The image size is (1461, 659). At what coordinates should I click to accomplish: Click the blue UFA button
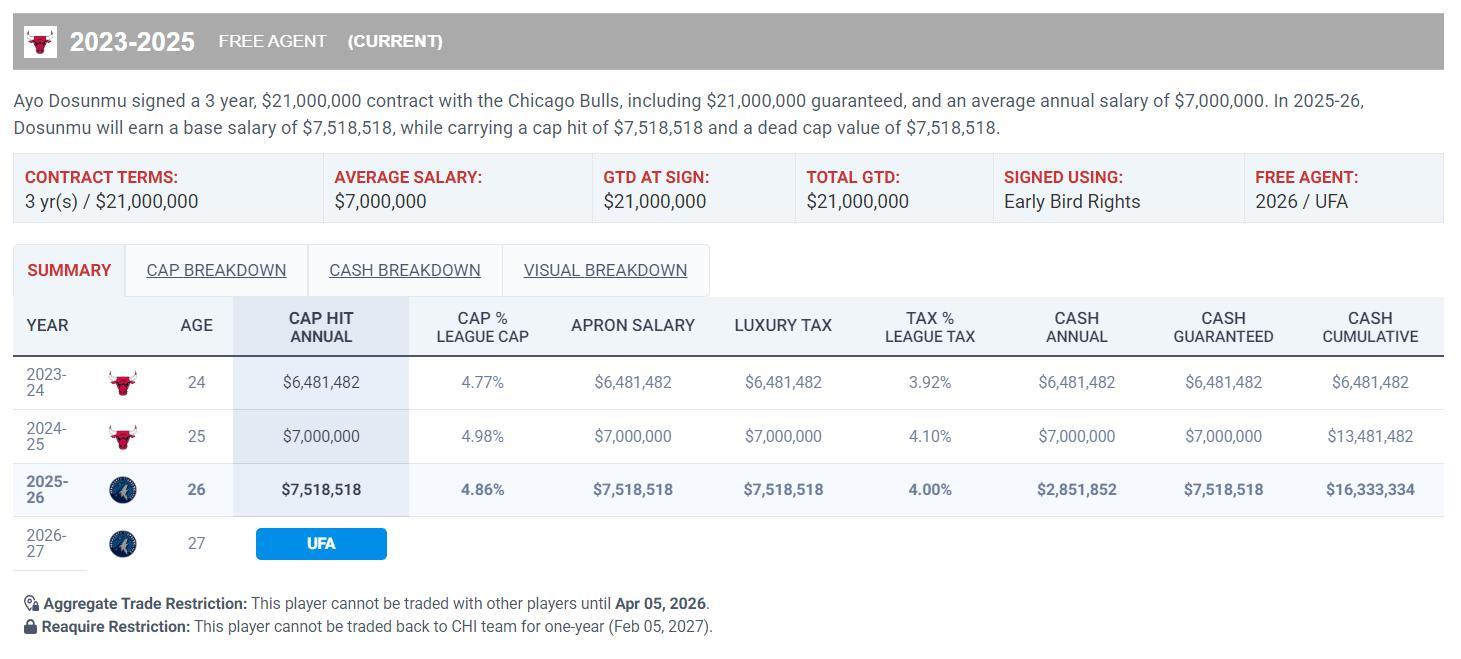(321, 544)
